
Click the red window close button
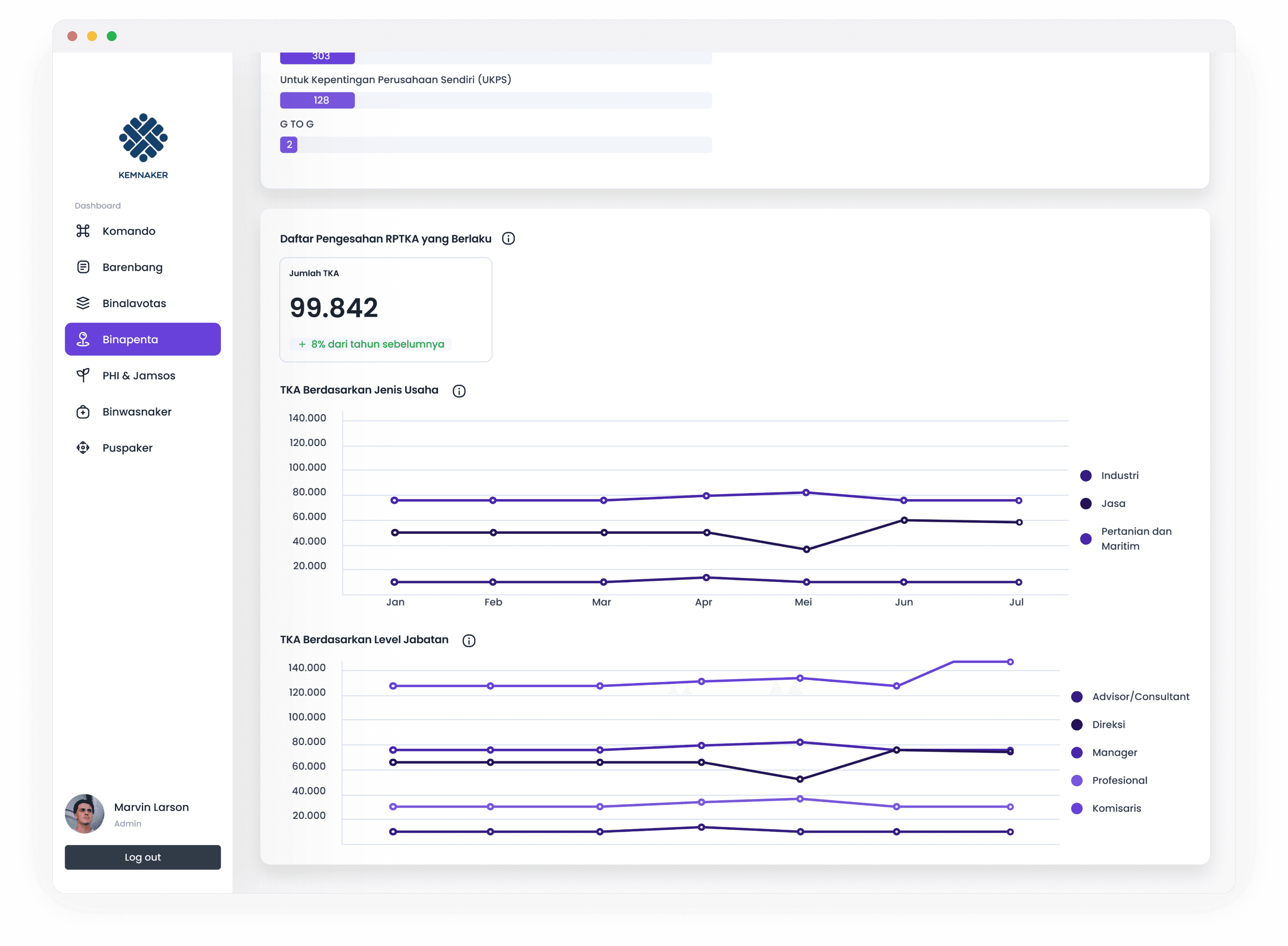point(72,36)
